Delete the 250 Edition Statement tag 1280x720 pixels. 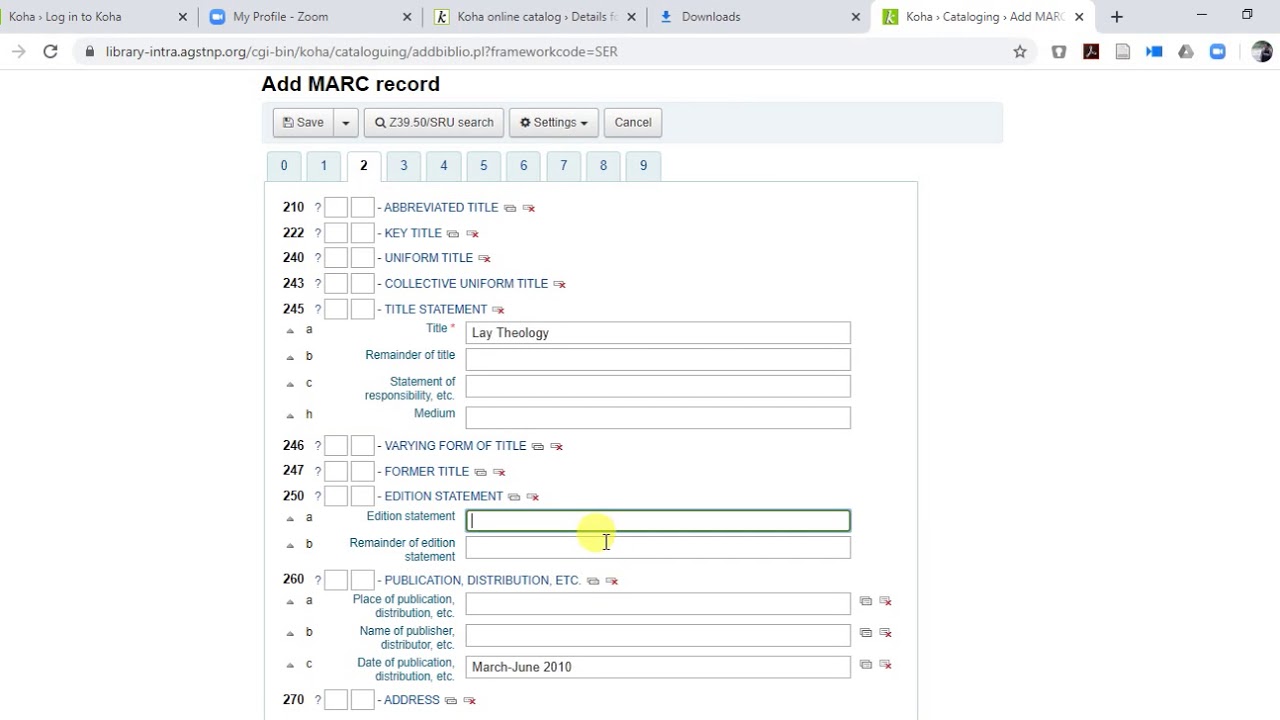[533, 496]
